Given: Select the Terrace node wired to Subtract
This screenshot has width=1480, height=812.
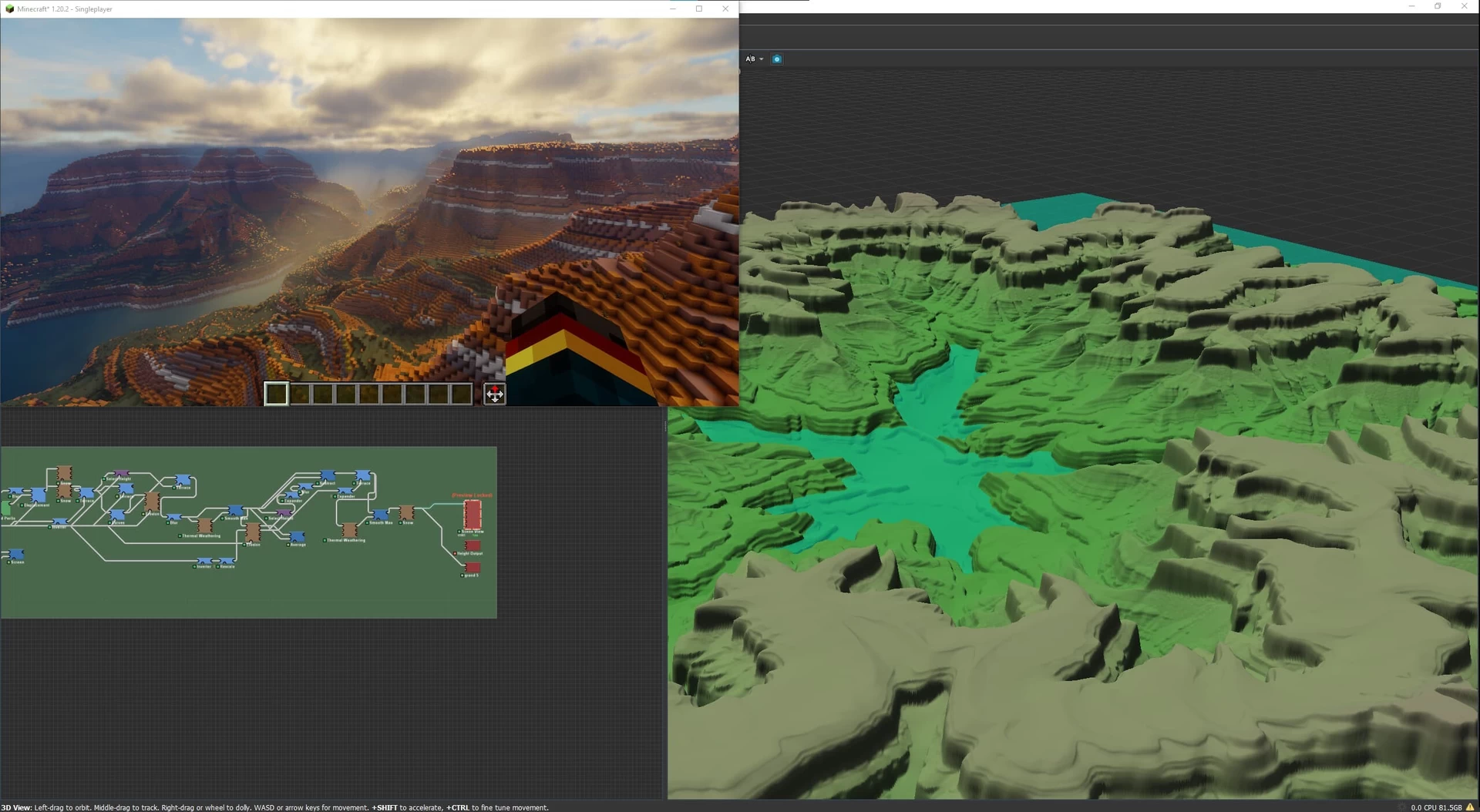Looking at the screenshot, I should coord(362,475).
